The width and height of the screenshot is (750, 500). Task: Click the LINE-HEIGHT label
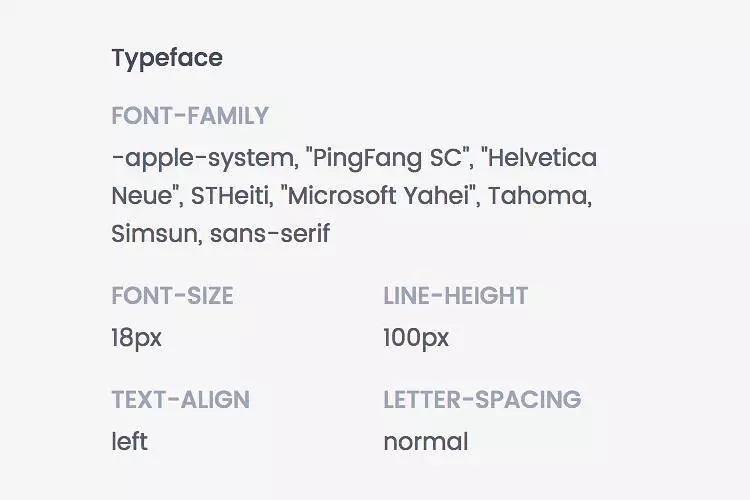pyautogui.click(x=455, y=296)
